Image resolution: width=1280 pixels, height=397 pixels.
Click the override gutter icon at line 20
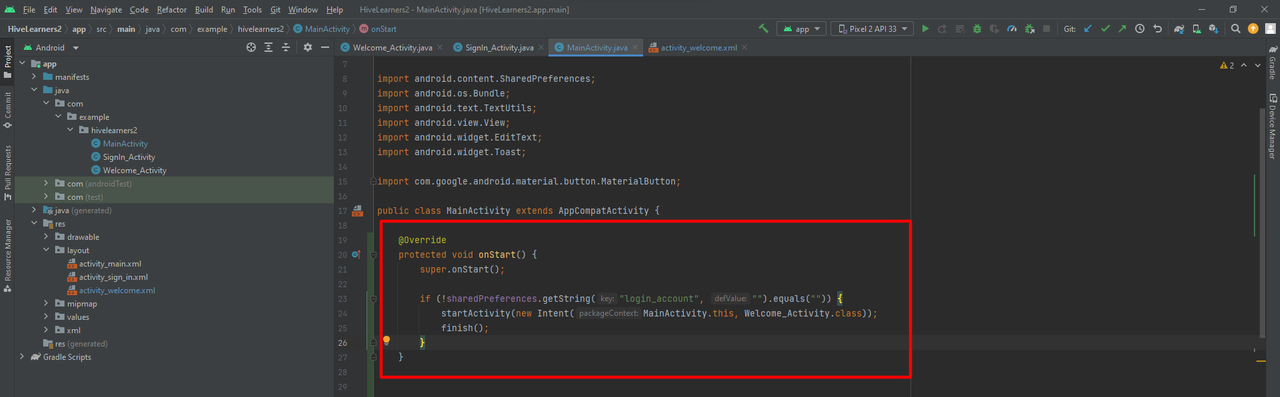tap(357, 255)
